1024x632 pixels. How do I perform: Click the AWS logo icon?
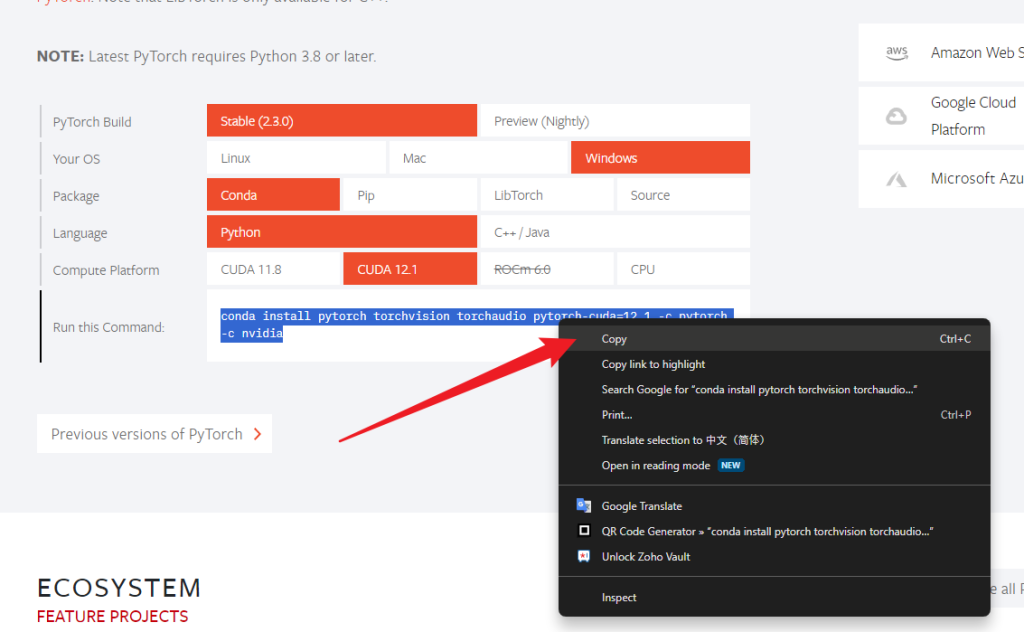(x=896, y=53)
